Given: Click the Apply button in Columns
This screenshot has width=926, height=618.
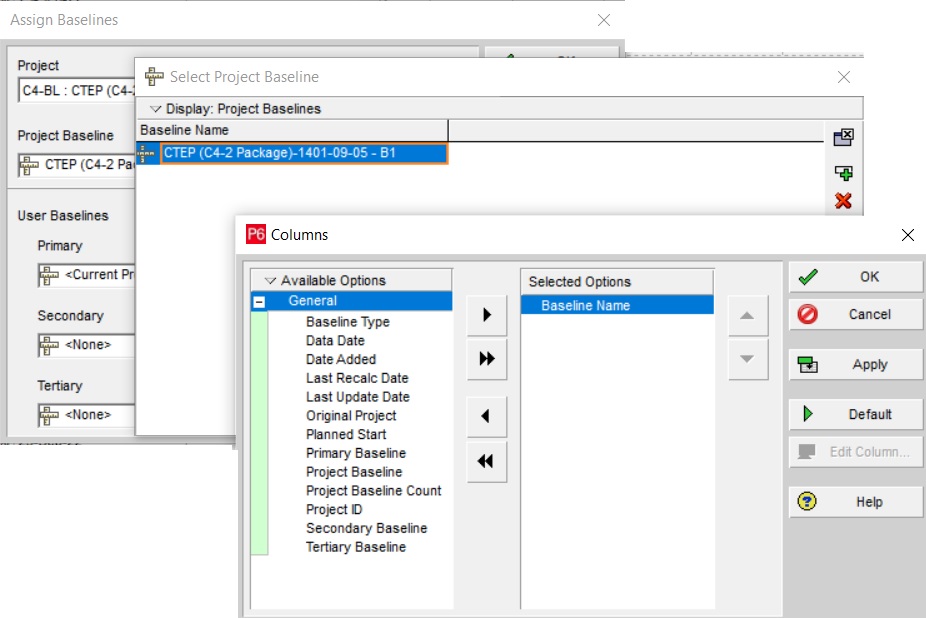Looking at the screenshot, I should click(856, 365).
